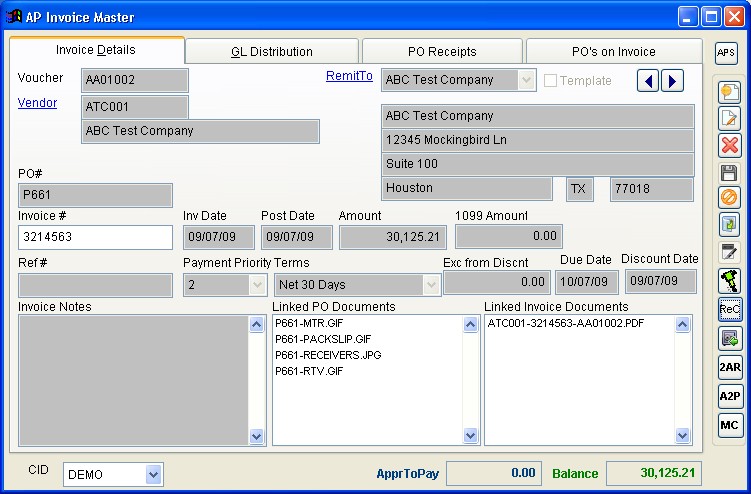This screenshot has width=751, height=494.
Task: Click the MC sidebar button
Action: click(729, 425)
